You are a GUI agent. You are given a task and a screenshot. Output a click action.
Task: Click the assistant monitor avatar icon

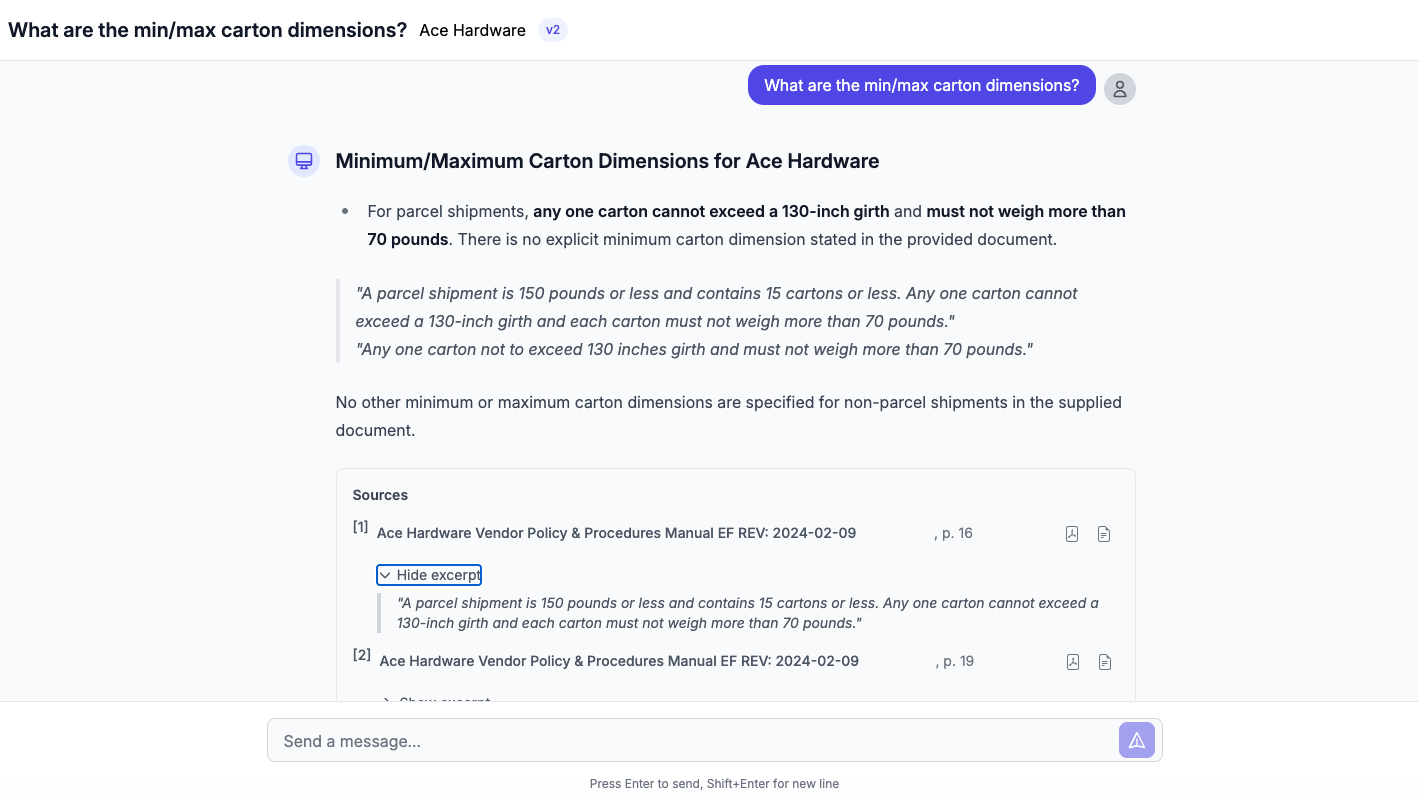303,160
